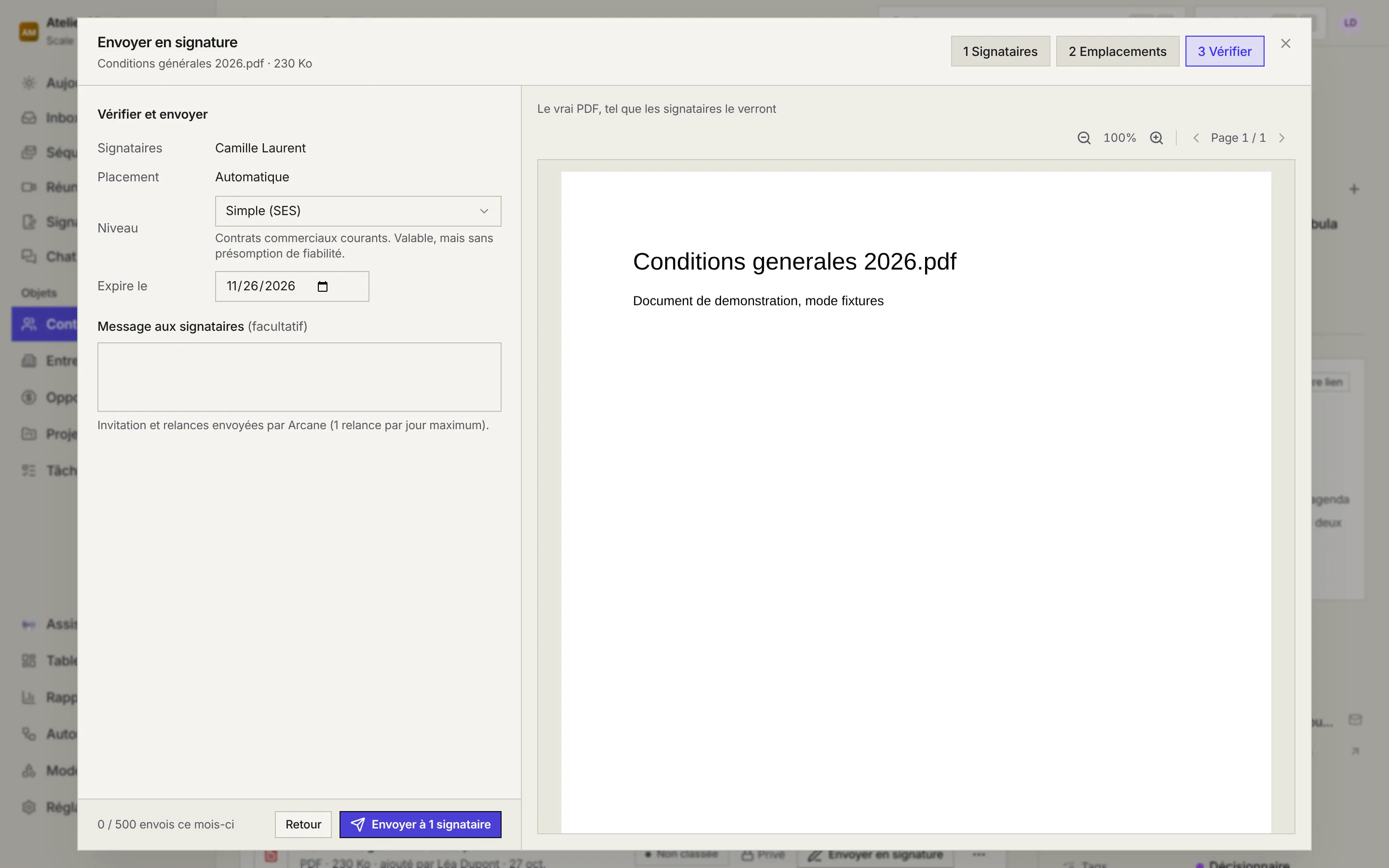Open user avatar LD in background window
1389x868 pixels.
[1350, 23]
